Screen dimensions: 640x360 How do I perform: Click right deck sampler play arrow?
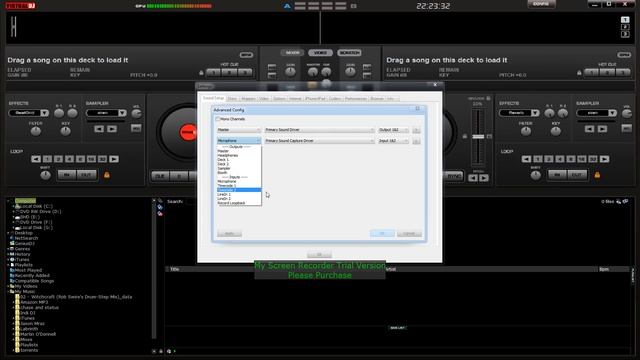pos(602,129)
